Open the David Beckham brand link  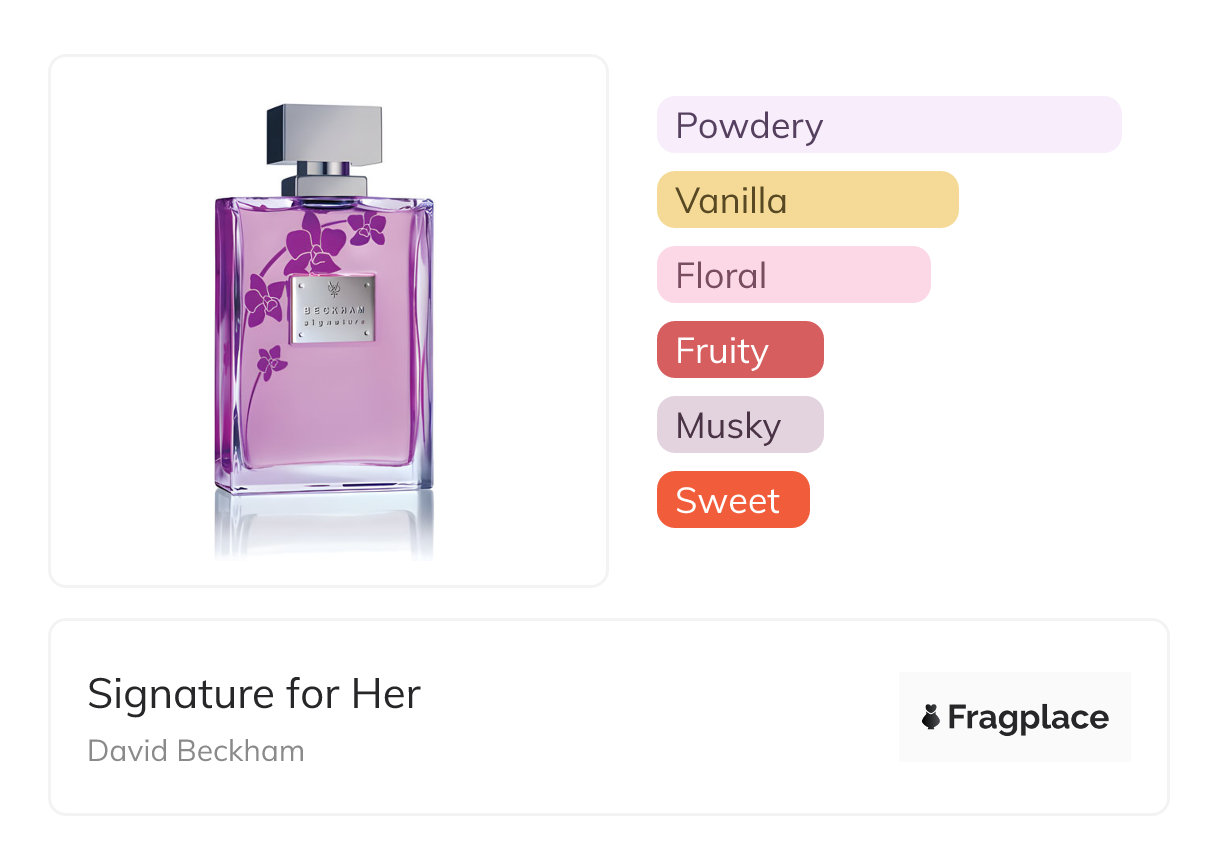point(196,751)
